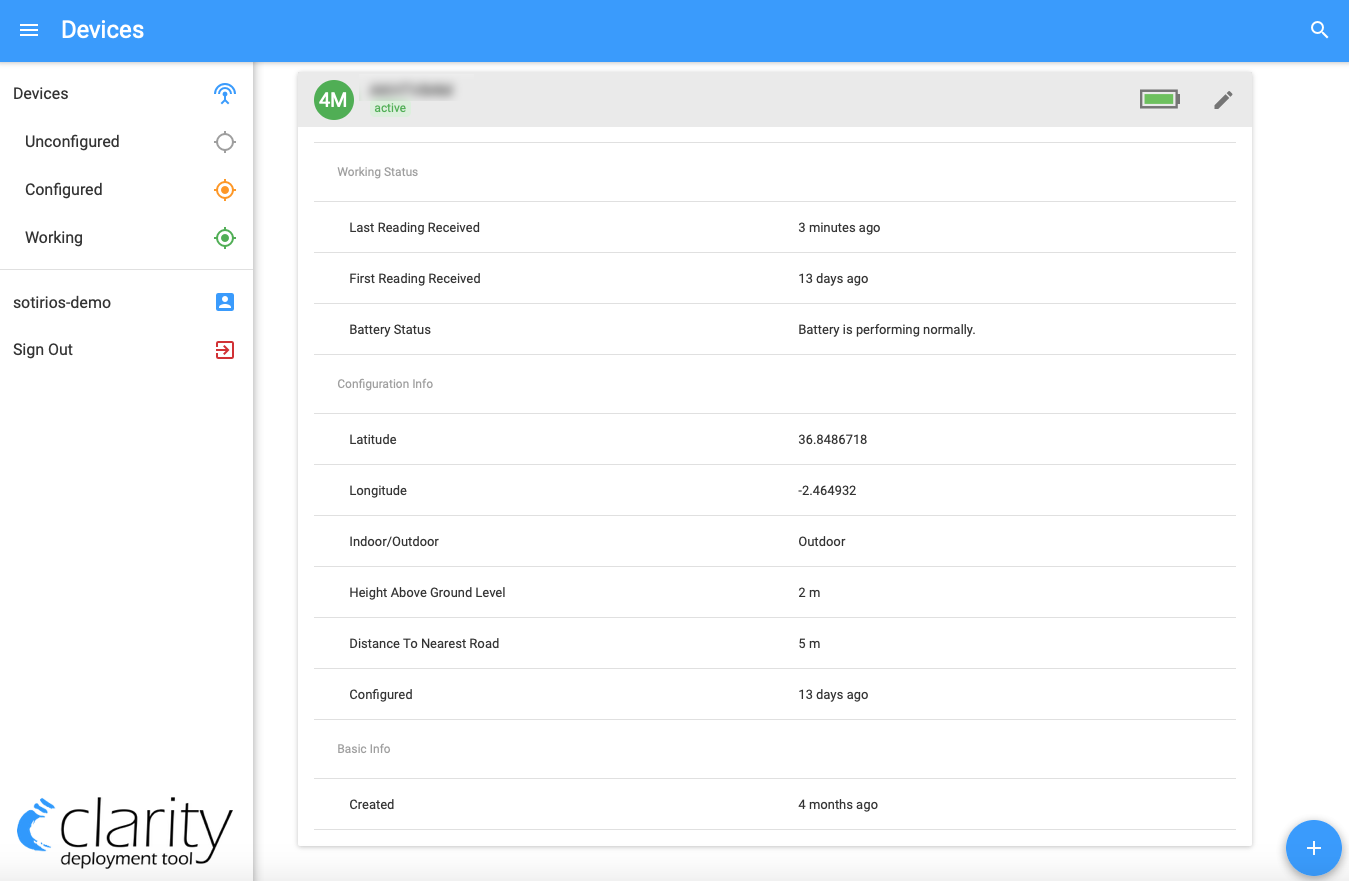Select Devices in the sidebar
1349x881 pixels.
click(41, 94)
